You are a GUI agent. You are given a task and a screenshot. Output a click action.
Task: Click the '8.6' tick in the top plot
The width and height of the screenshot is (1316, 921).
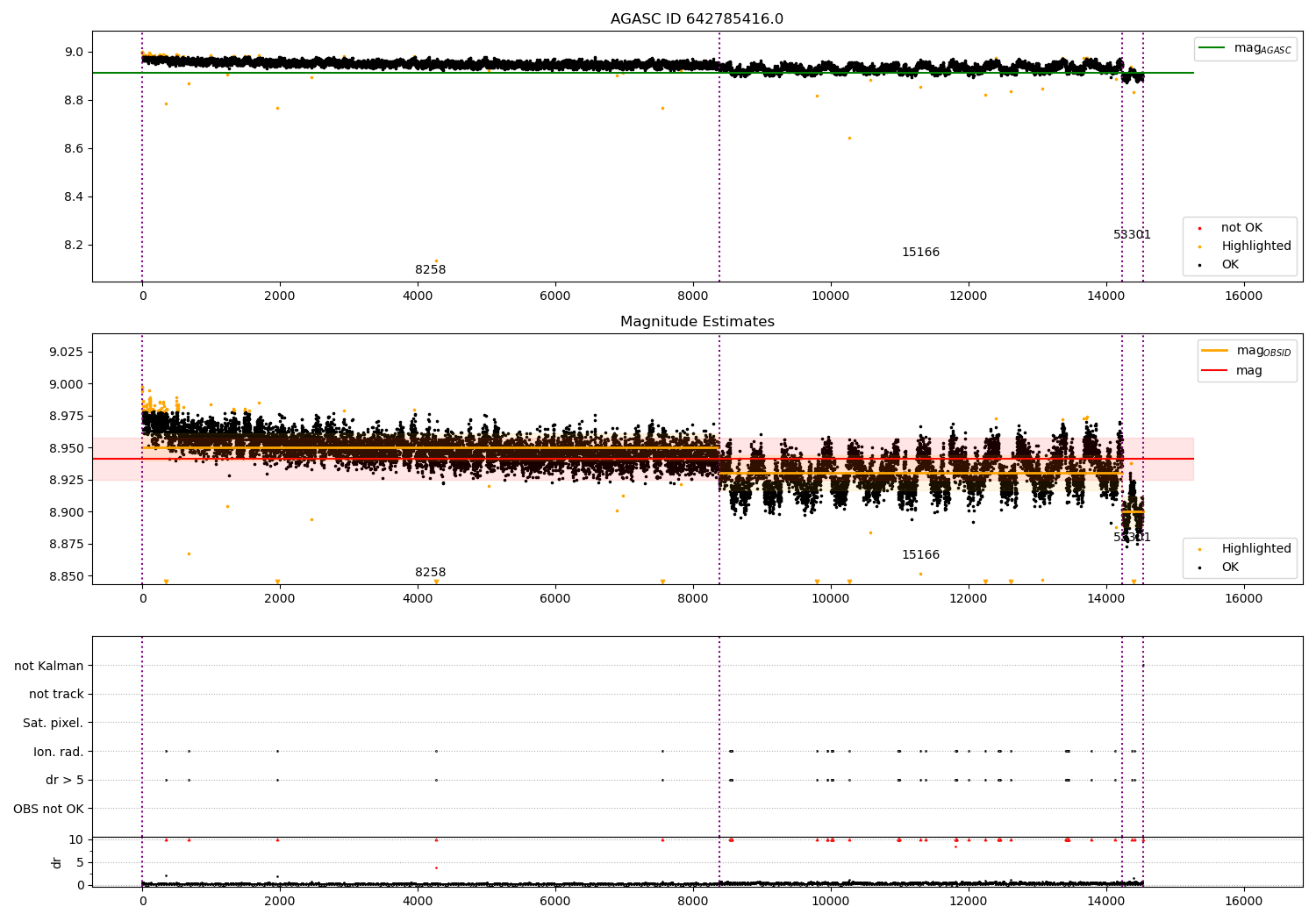75,149
